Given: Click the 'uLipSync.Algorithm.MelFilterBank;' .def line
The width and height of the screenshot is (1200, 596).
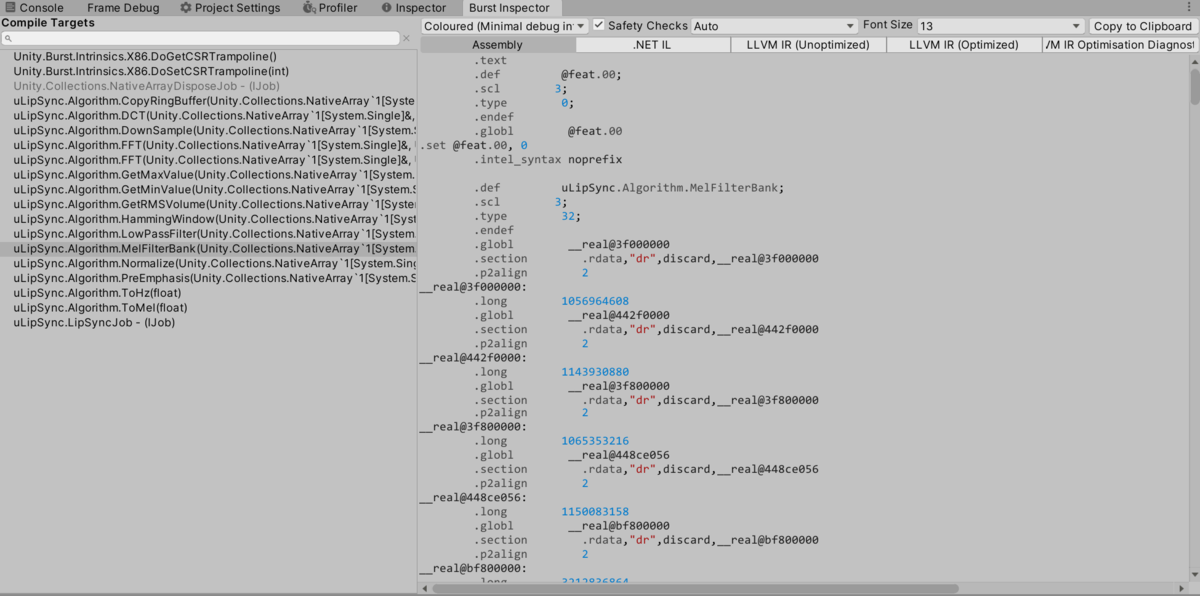Looking at the screenshot, I should pos(672,187).
